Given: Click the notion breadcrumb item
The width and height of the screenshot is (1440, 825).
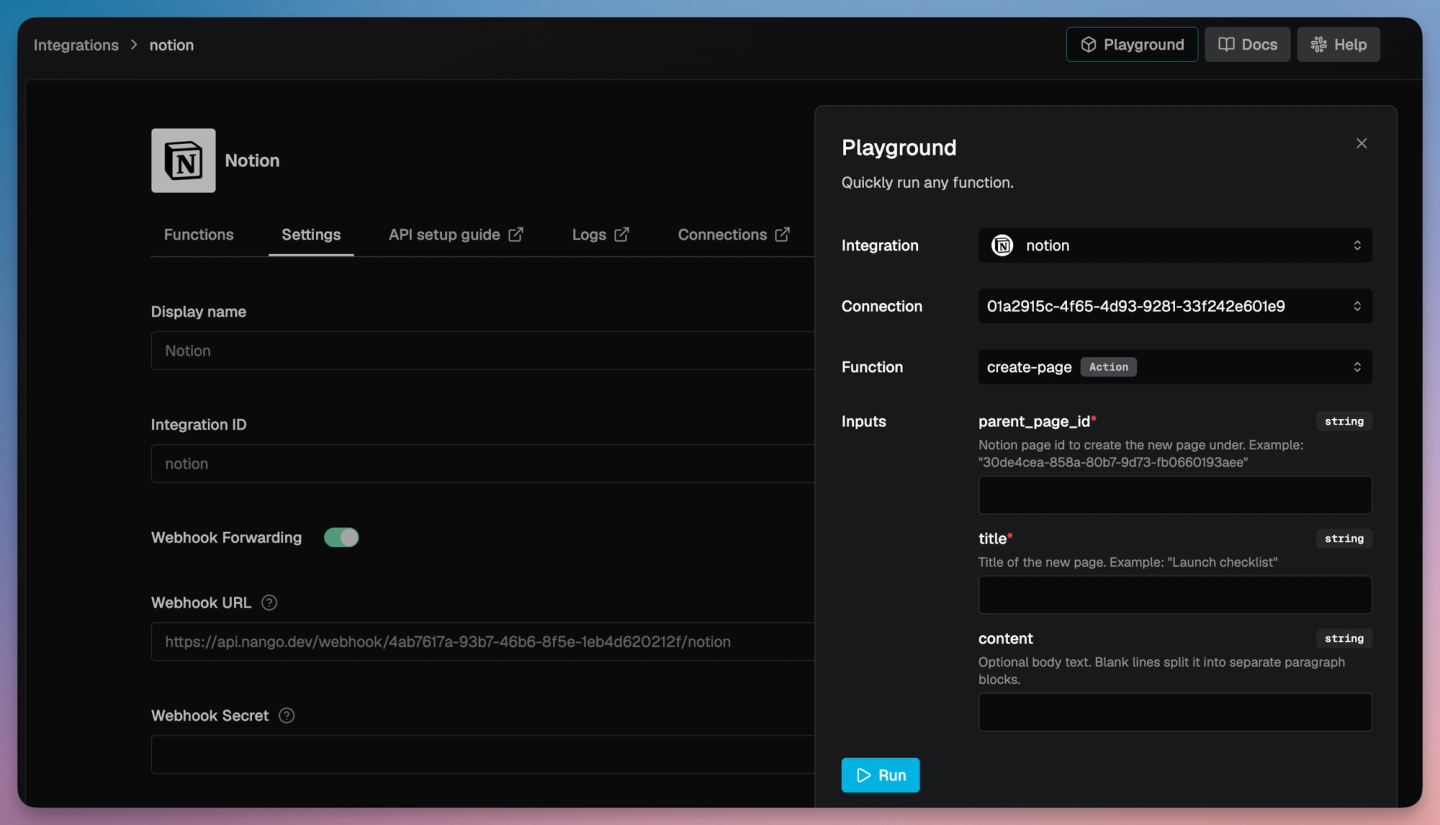Looking at the screenshot, I should pyautogui.click(x=172, y=45).
